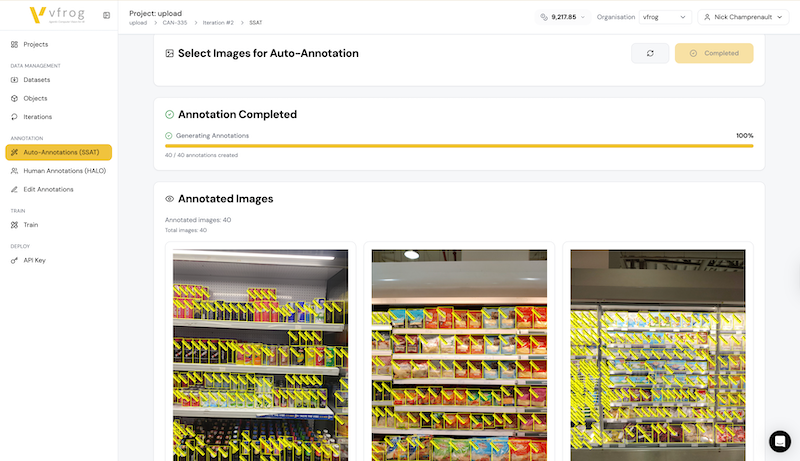Click the annotation progress bar

coord(459,146)
